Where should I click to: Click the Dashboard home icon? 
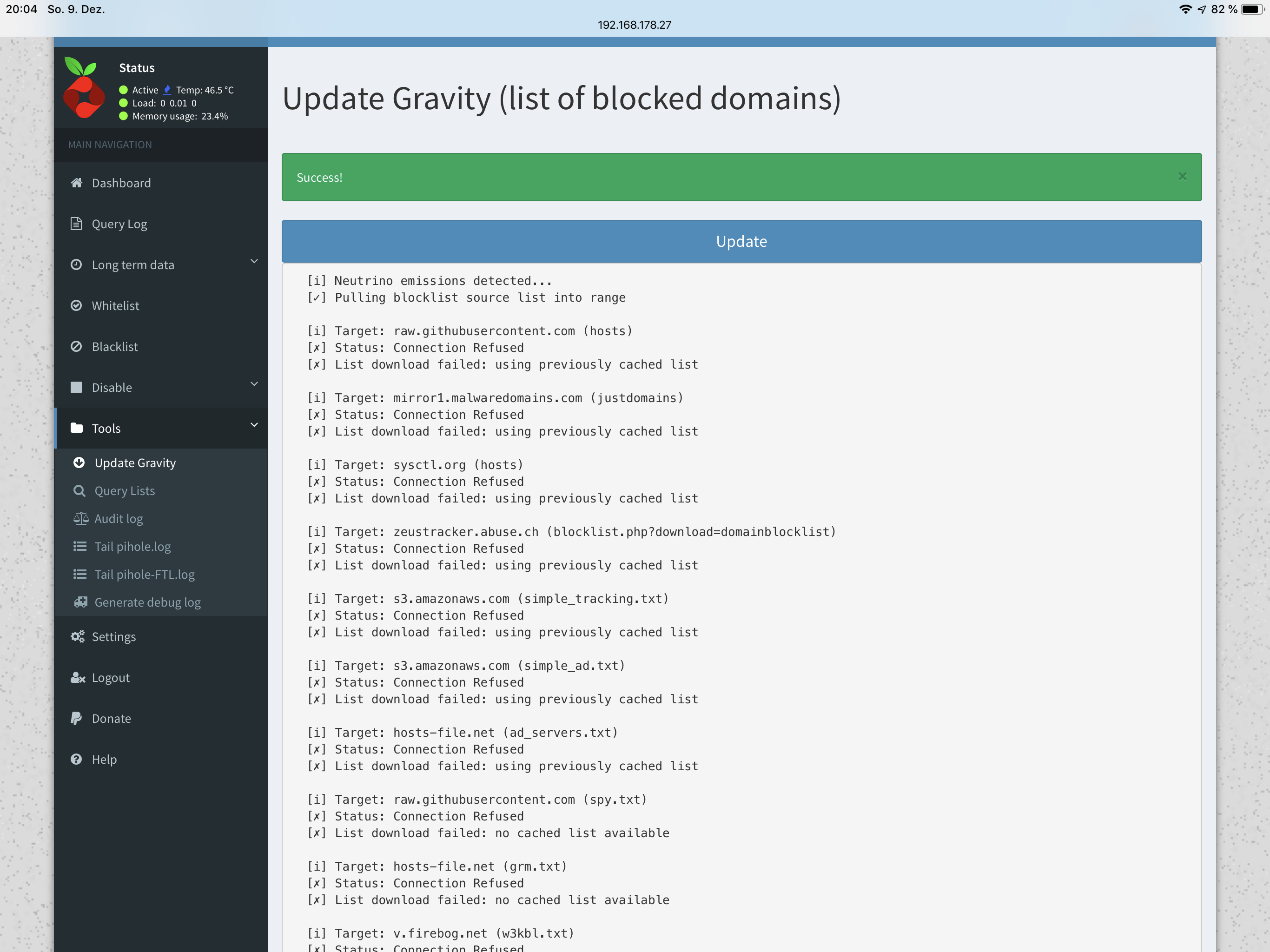point(77,183)
